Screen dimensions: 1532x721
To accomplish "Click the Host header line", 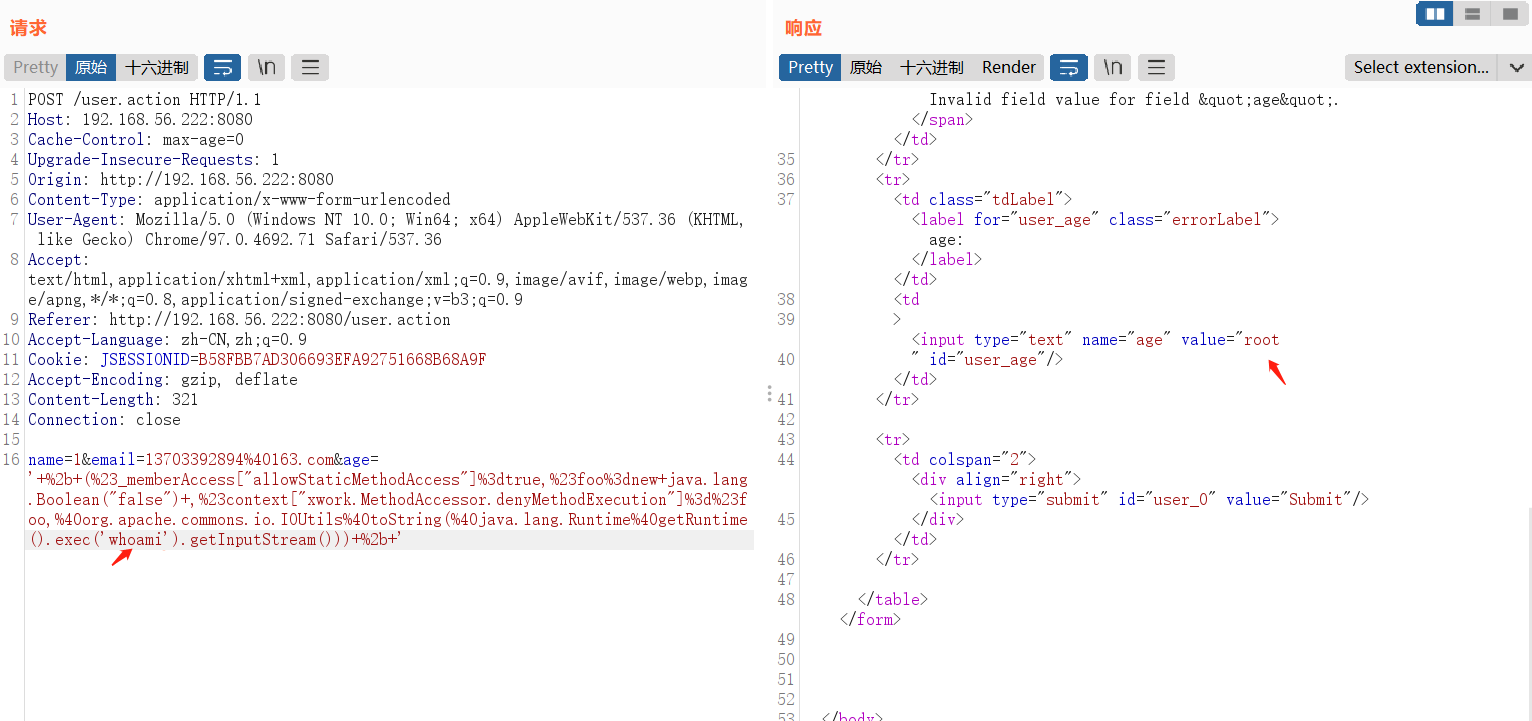I will [x=140, y=119].
